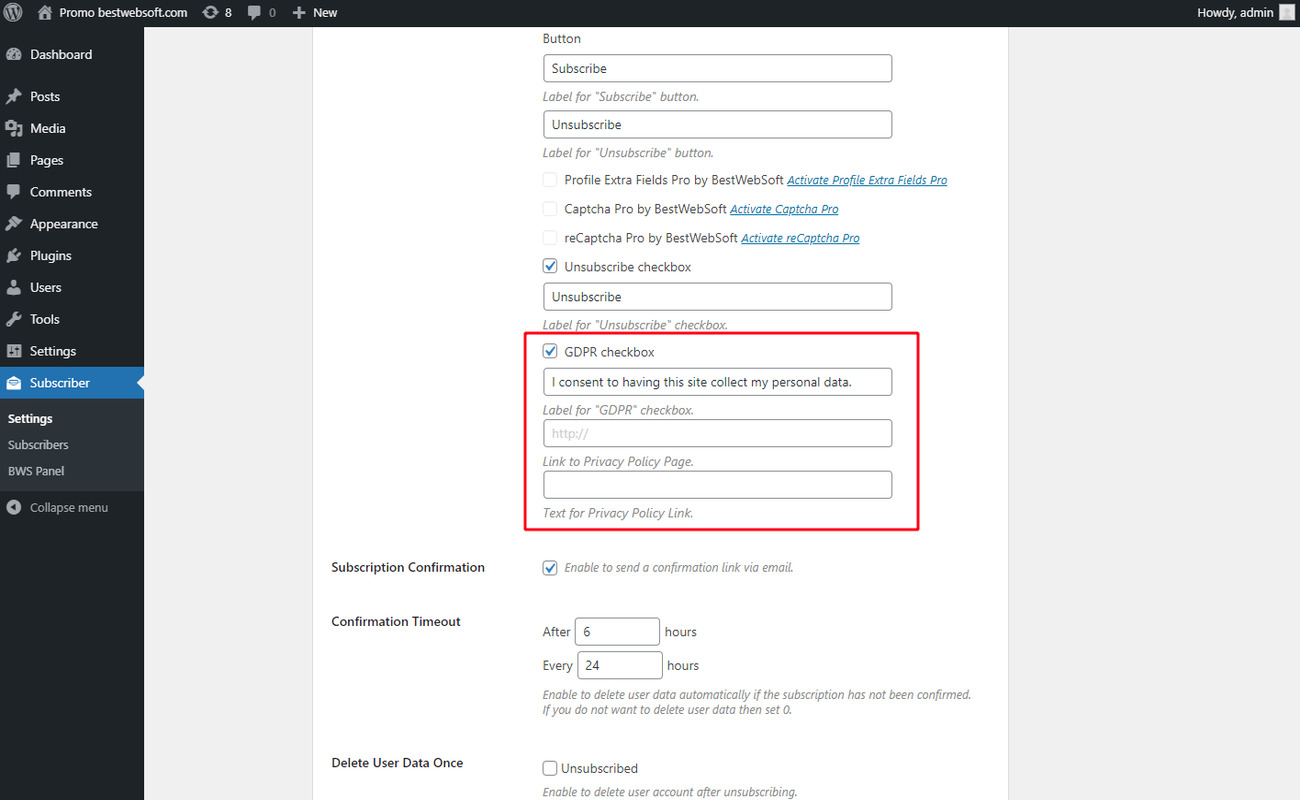1300x800 pixels.
Task: Click the Users person icon
Action: (14, 287)
